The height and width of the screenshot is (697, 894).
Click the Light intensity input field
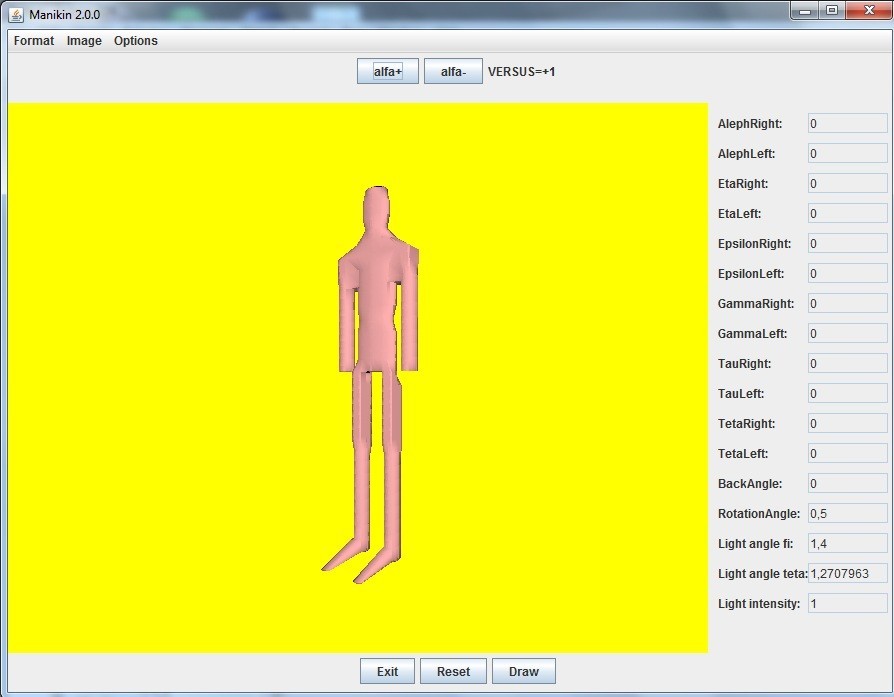[847, 604]
